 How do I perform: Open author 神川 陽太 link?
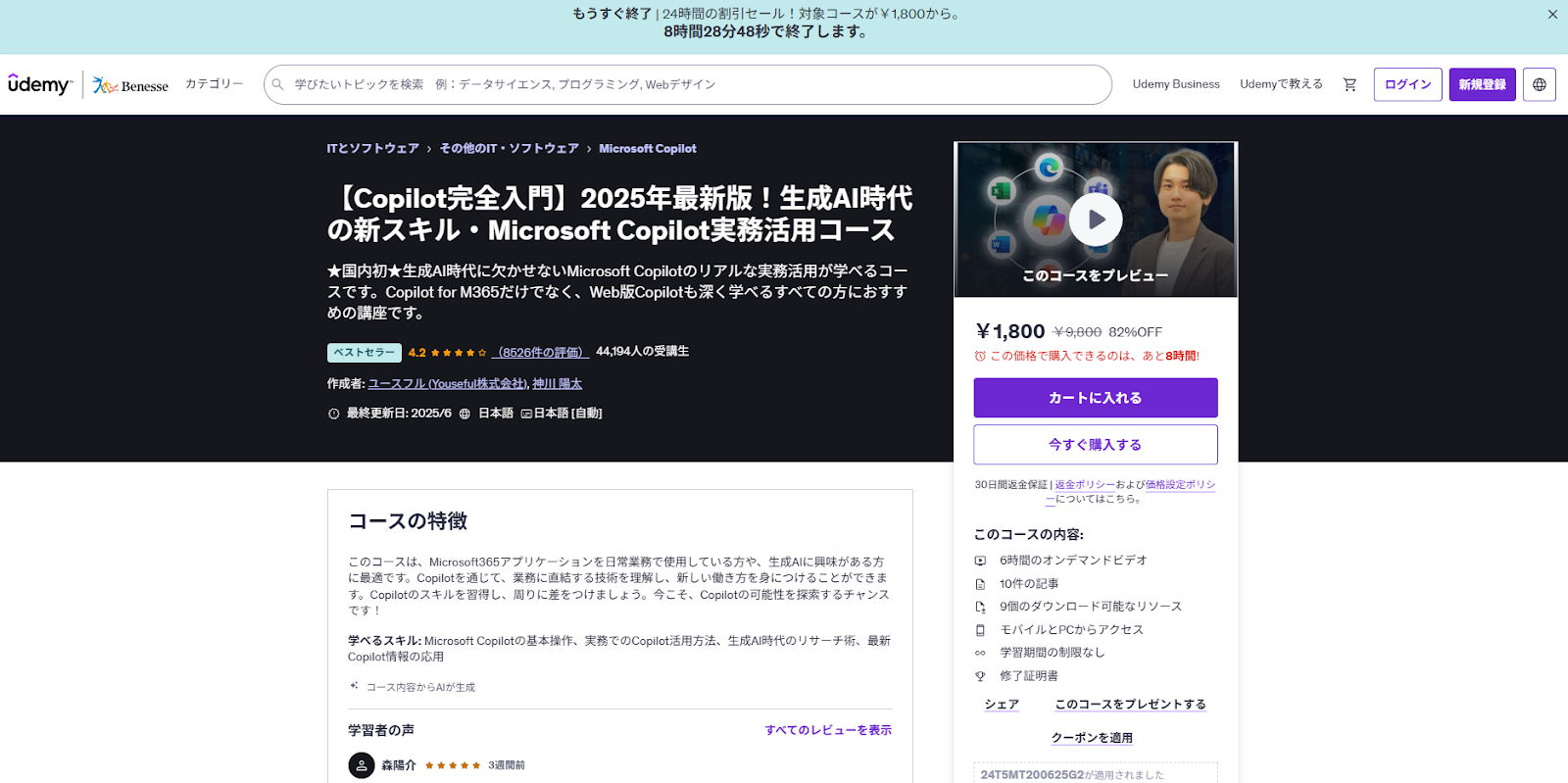pyautogui.click(x=558, y=384)
